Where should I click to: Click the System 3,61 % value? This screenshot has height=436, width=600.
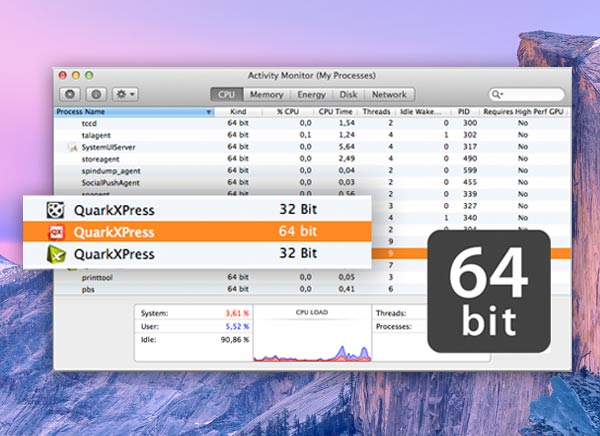(237, 313)
